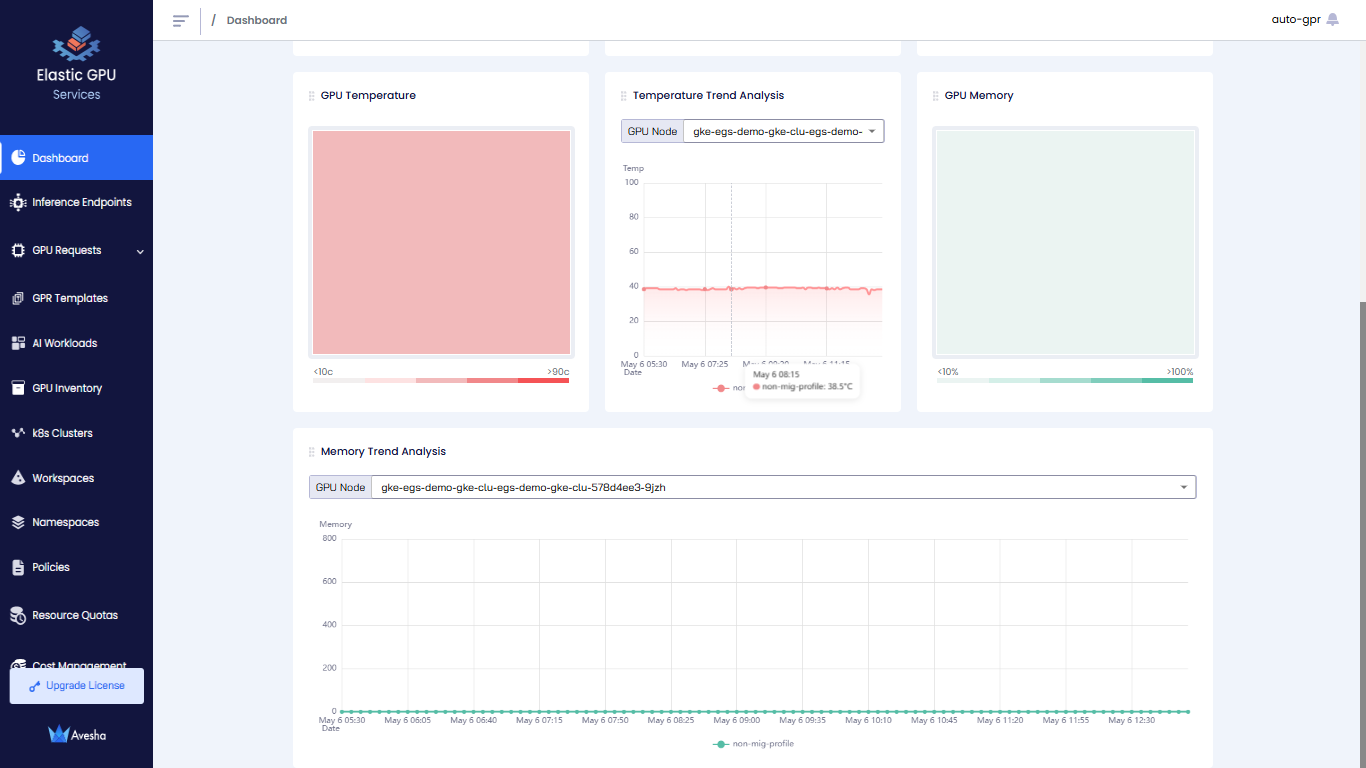Click the notification bell icon

point(1332,19)
